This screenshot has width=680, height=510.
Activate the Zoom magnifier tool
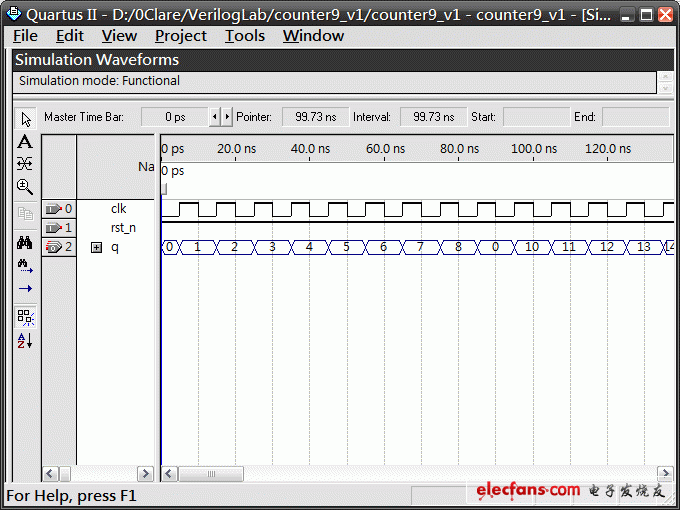[x=26, y=187]
